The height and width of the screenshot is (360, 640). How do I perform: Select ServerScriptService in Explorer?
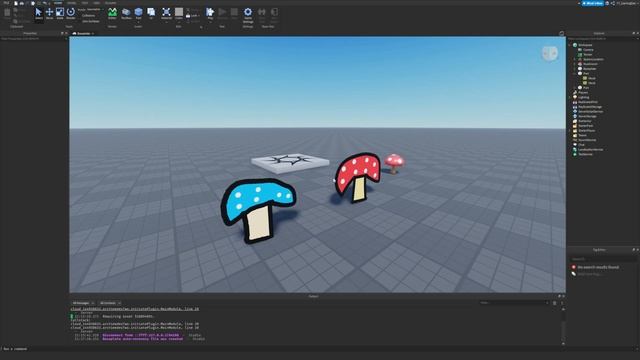coord(590,111)
